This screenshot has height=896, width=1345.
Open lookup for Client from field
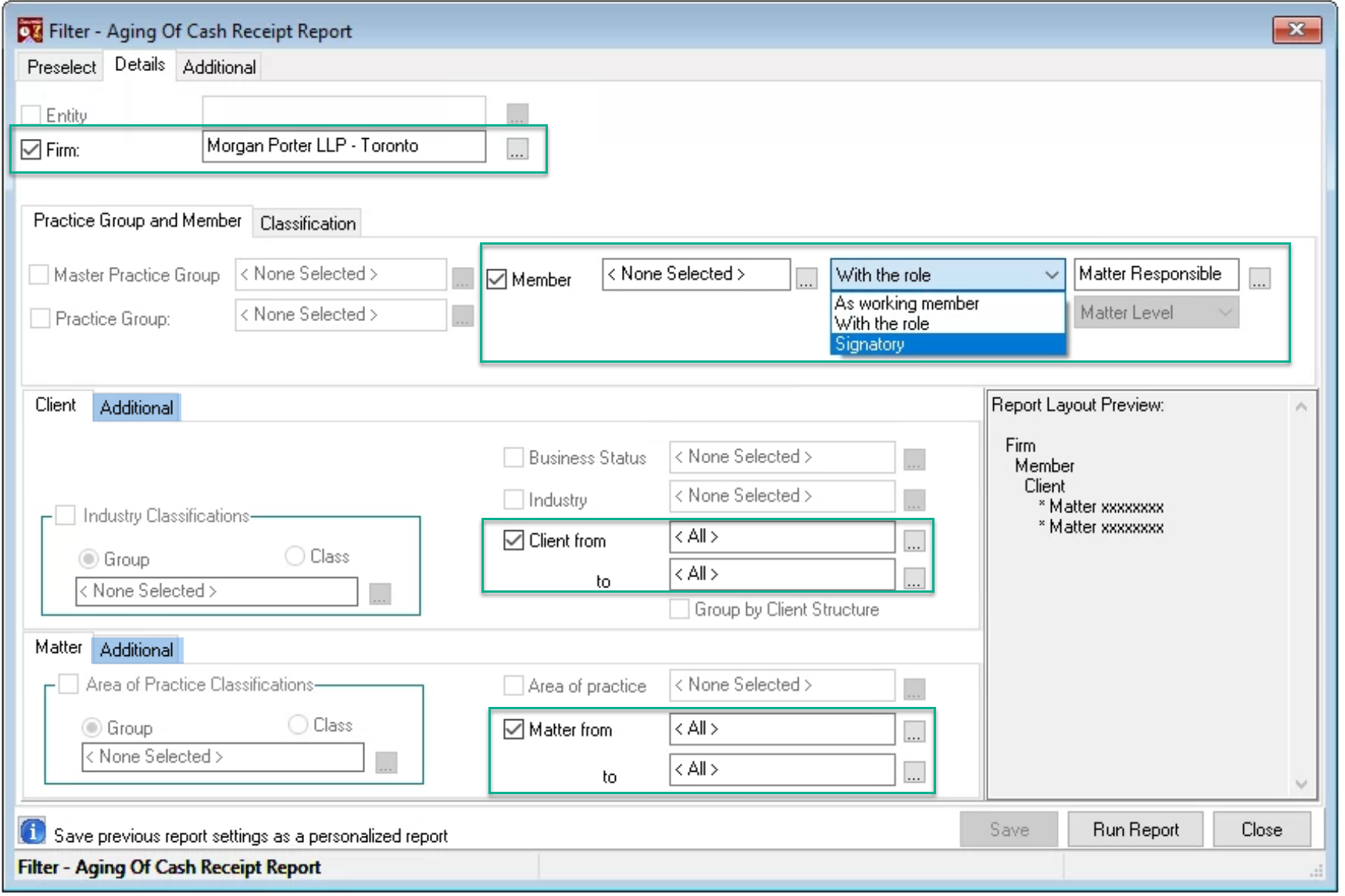tap(914, 540)
